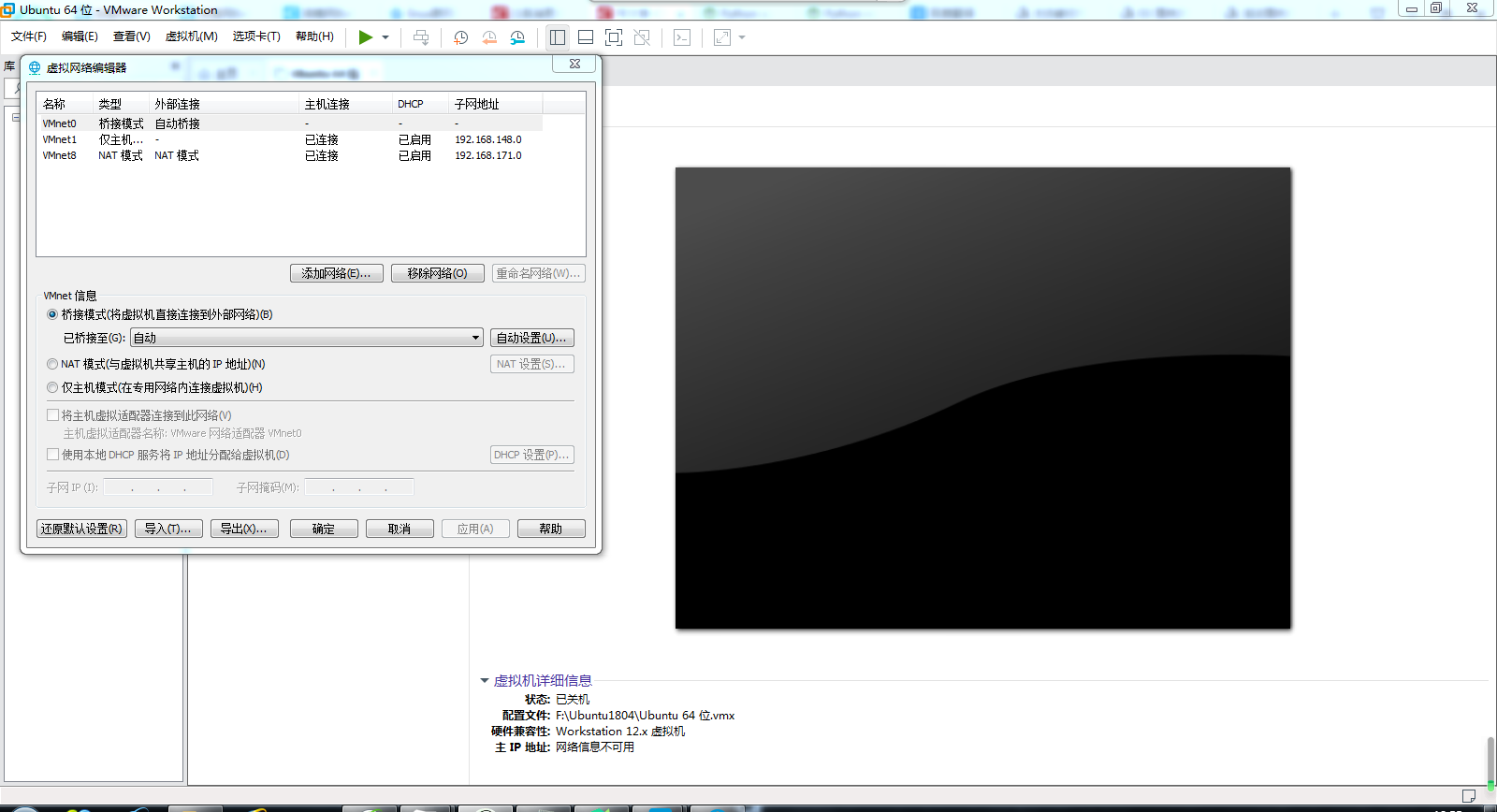Collapse the 虚拟机详细信息 section
The image size is (1497, 812).
coord(485,680)
